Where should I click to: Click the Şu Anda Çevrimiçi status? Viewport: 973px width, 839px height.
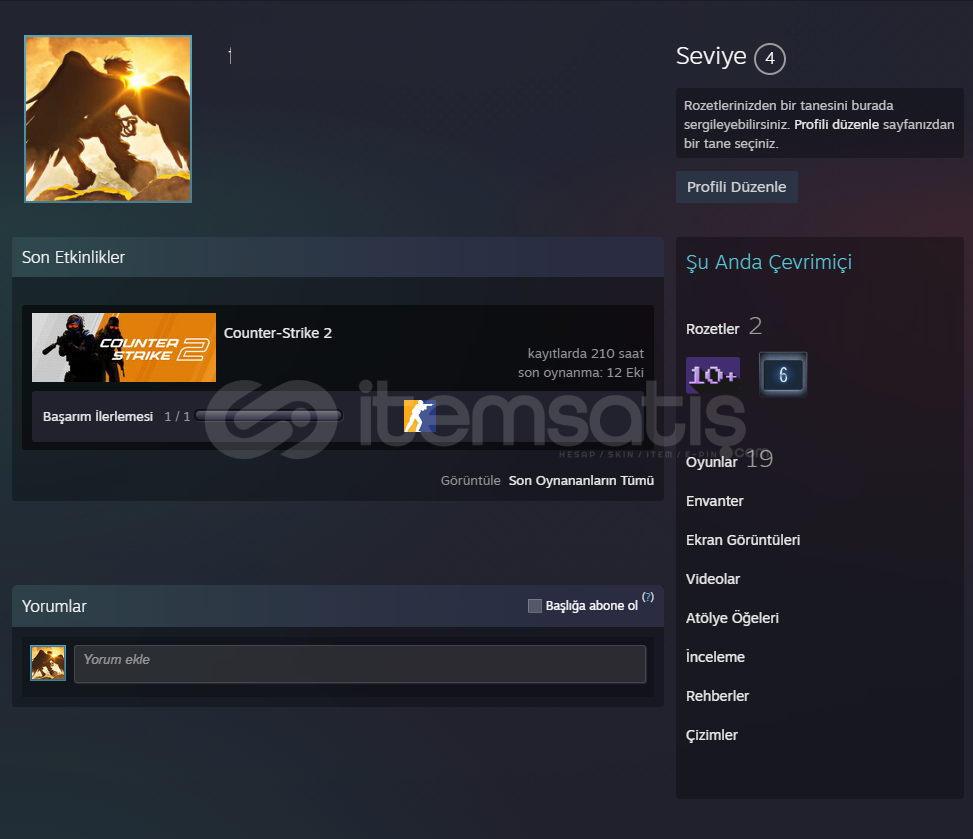click(x=769, y=262)
